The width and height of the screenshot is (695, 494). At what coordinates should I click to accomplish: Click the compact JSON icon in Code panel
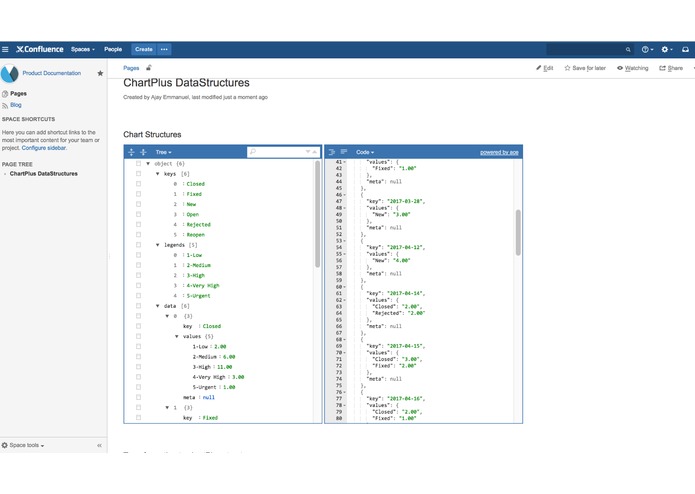click(344, 152)
